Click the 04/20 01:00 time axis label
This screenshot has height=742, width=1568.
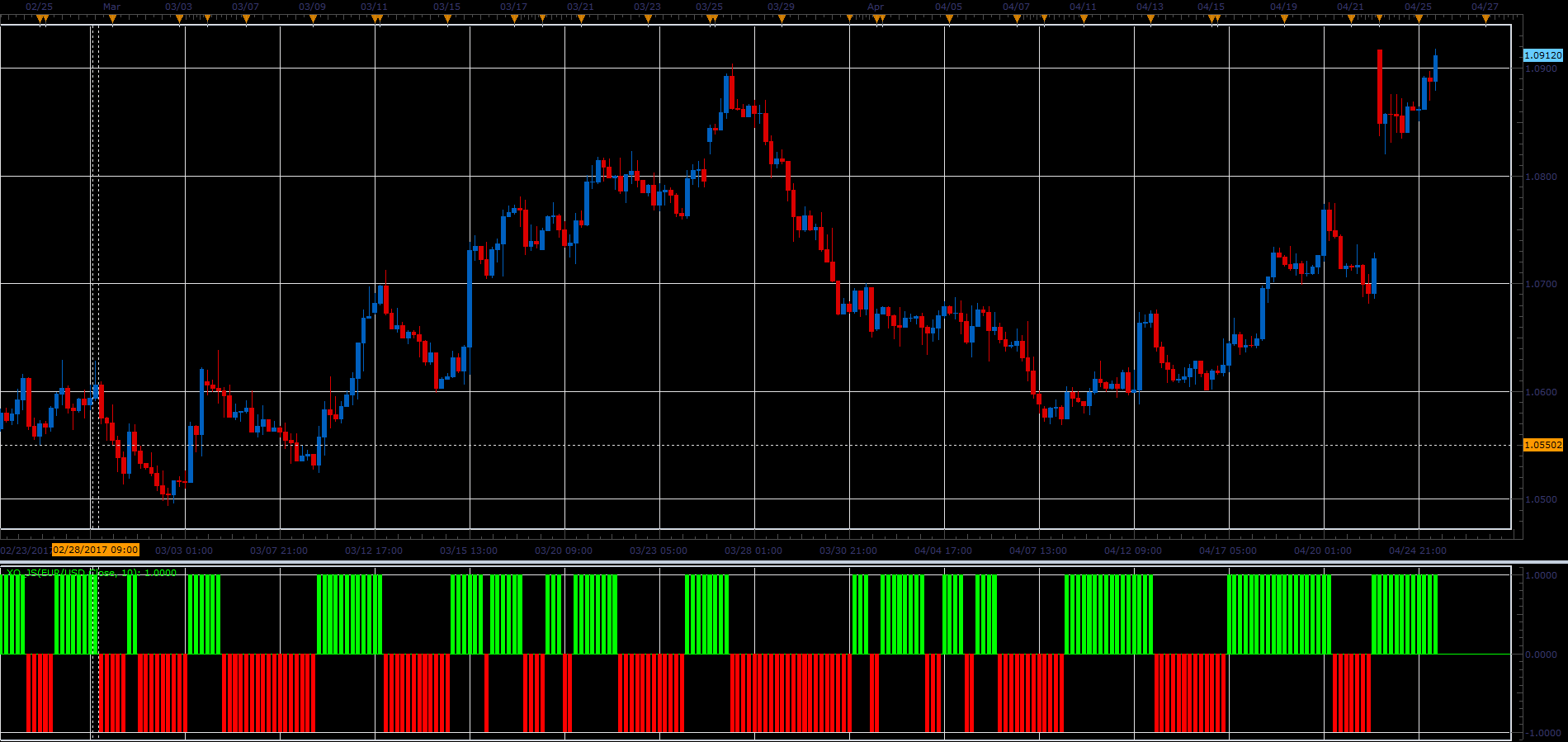(1323, 551)
